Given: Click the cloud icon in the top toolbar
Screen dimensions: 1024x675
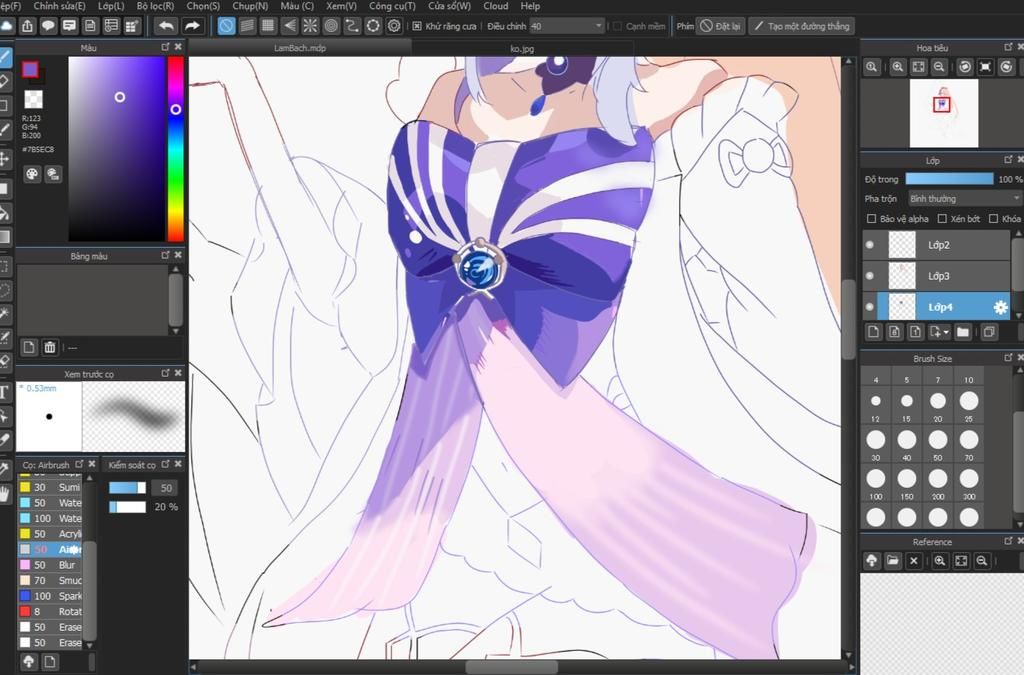Looking at the screenshot, I should point(7,26).
